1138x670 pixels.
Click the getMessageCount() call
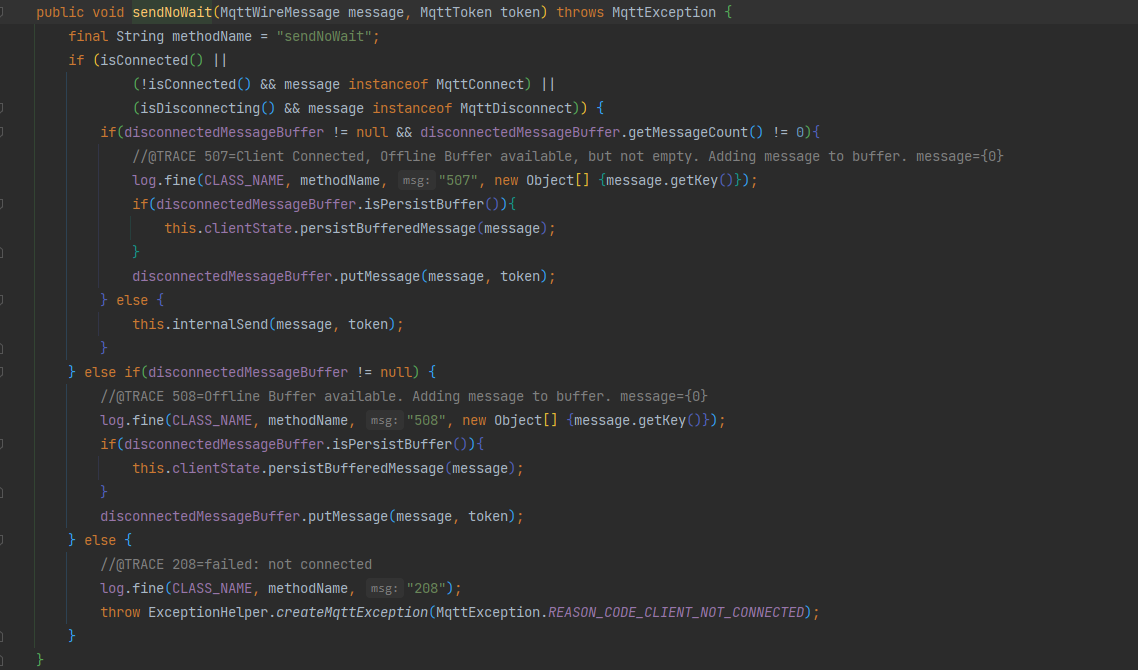pos(696,132)
